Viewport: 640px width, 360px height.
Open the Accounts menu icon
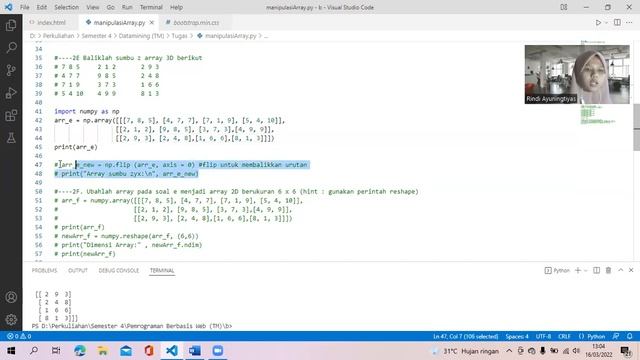[11, 297]
